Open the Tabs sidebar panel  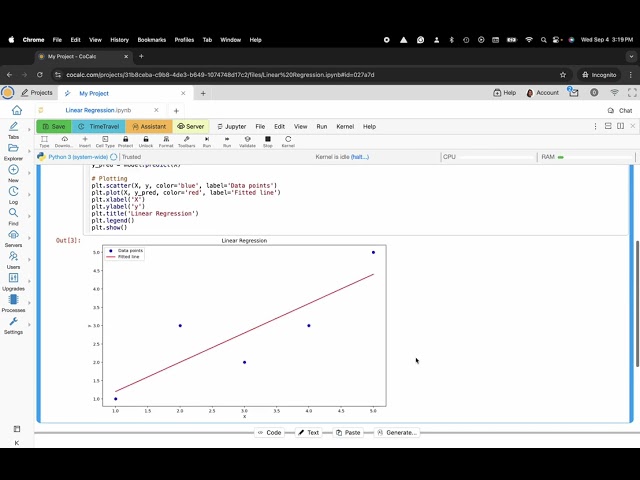click(13, 130)
